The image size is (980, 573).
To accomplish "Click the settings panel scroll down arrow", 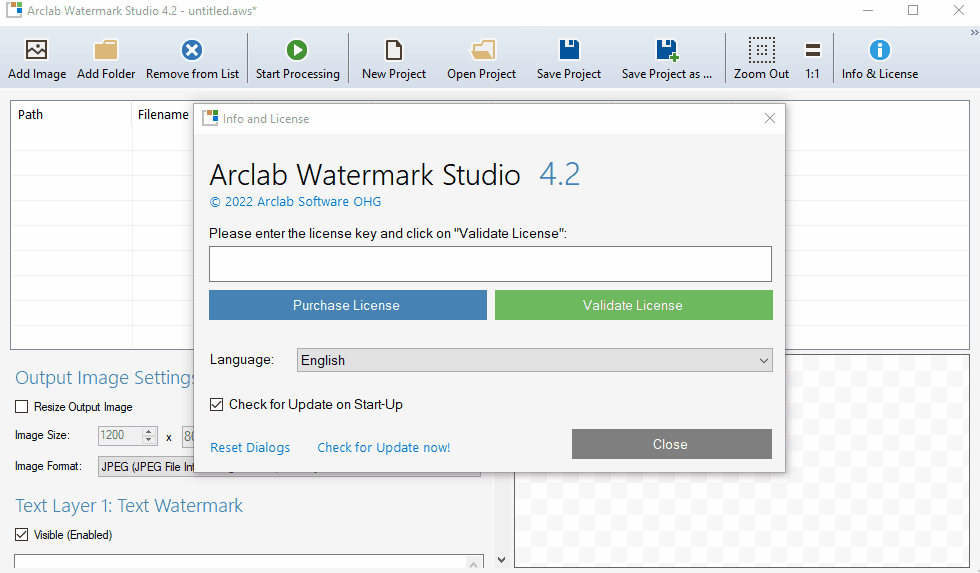I will point(501,560).
